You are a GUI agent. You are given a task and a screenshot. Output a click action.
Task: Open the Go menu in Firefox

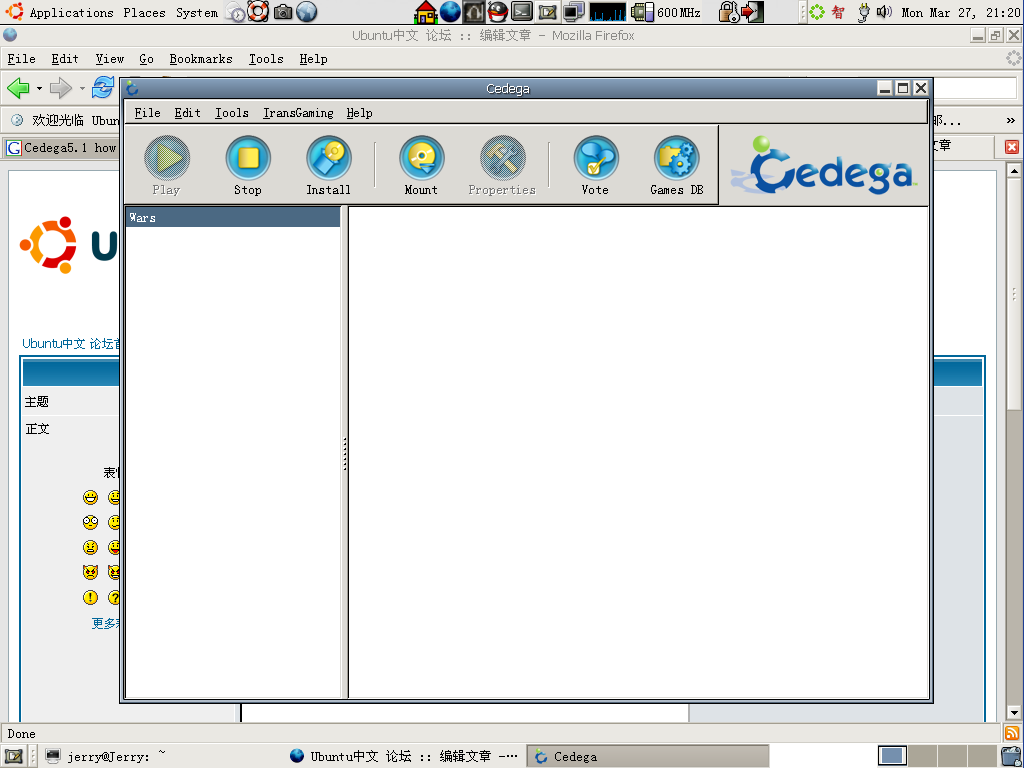click(x=146, y=59)
